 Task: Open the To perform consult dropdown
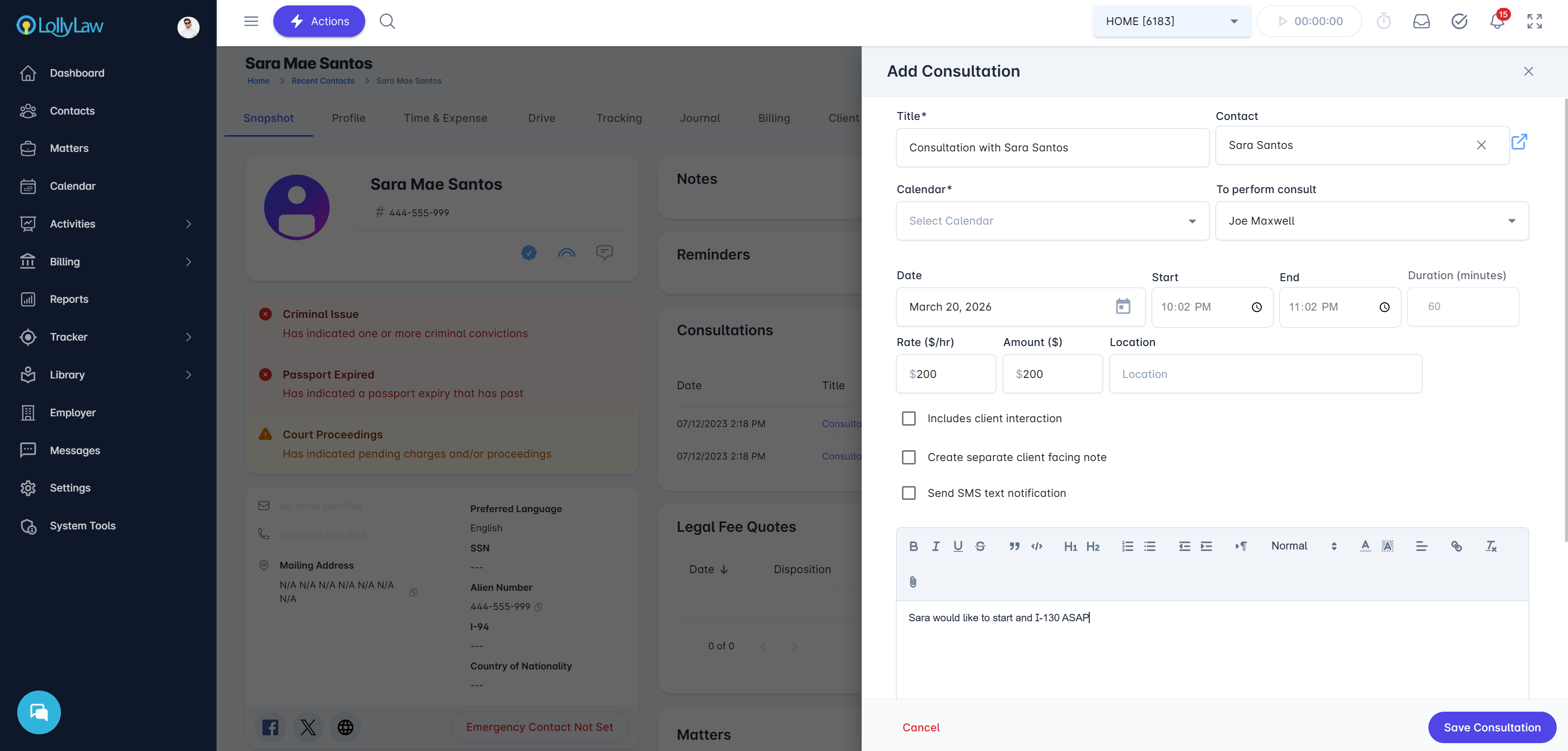1371,221
